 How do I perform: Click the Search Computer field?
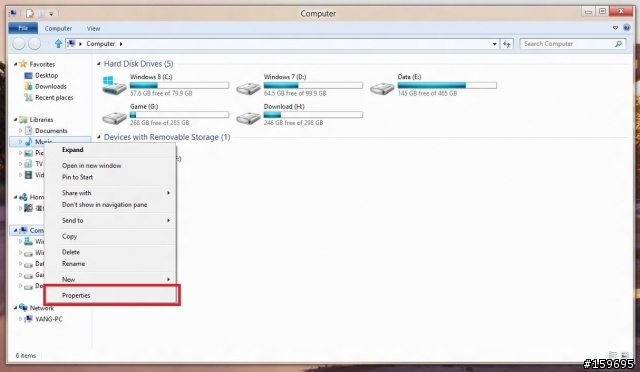[573, 44]
